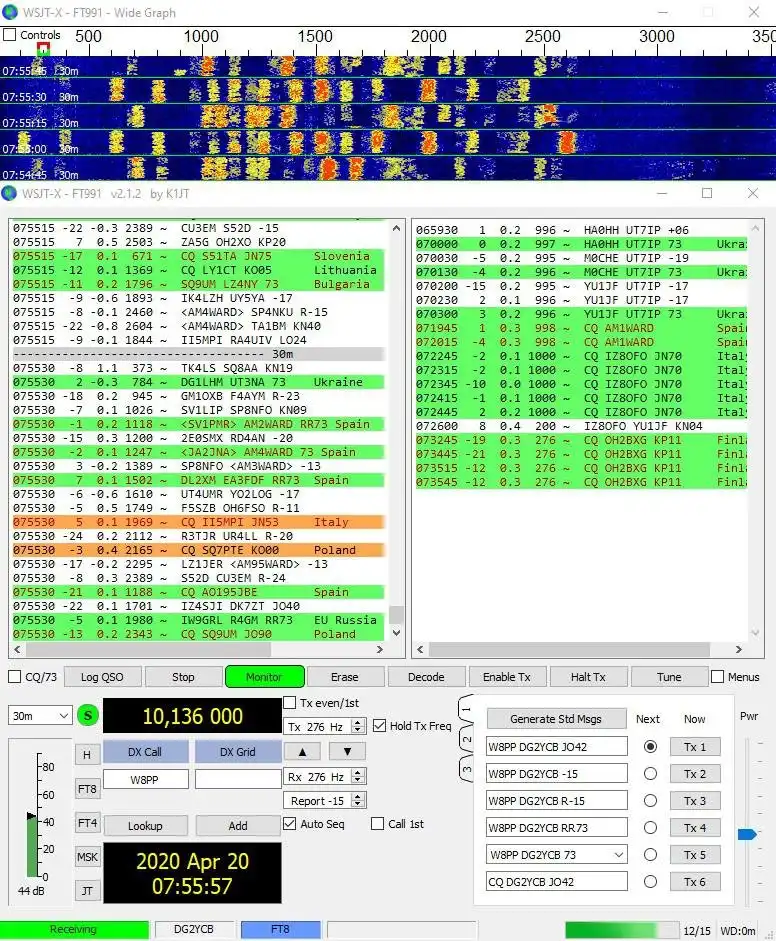
Task: Click Erase to clear decodes
Action: [x=344, y=677]
